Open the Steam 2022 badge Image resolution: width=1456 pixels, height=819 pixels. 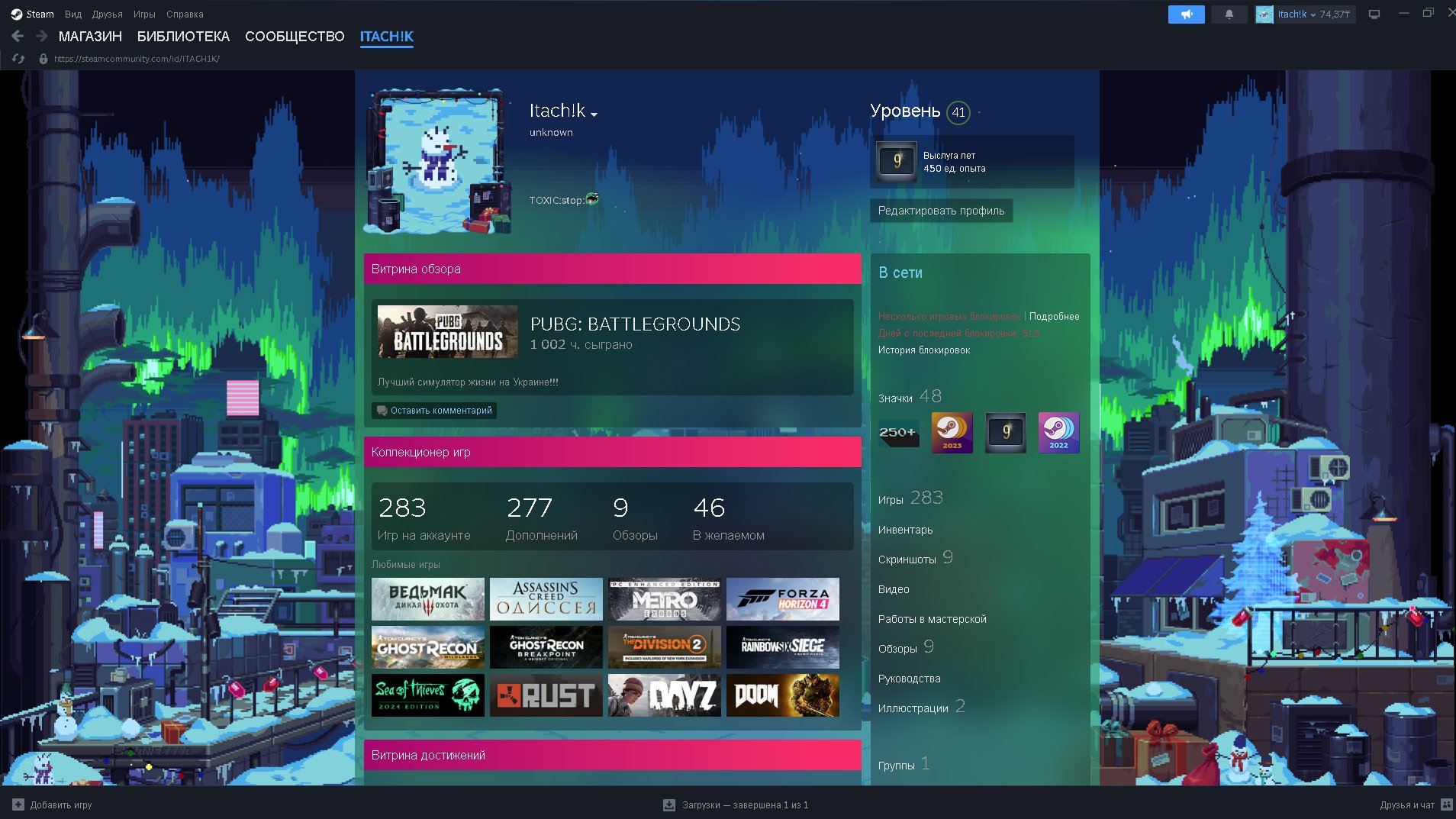pos(1058,433)
